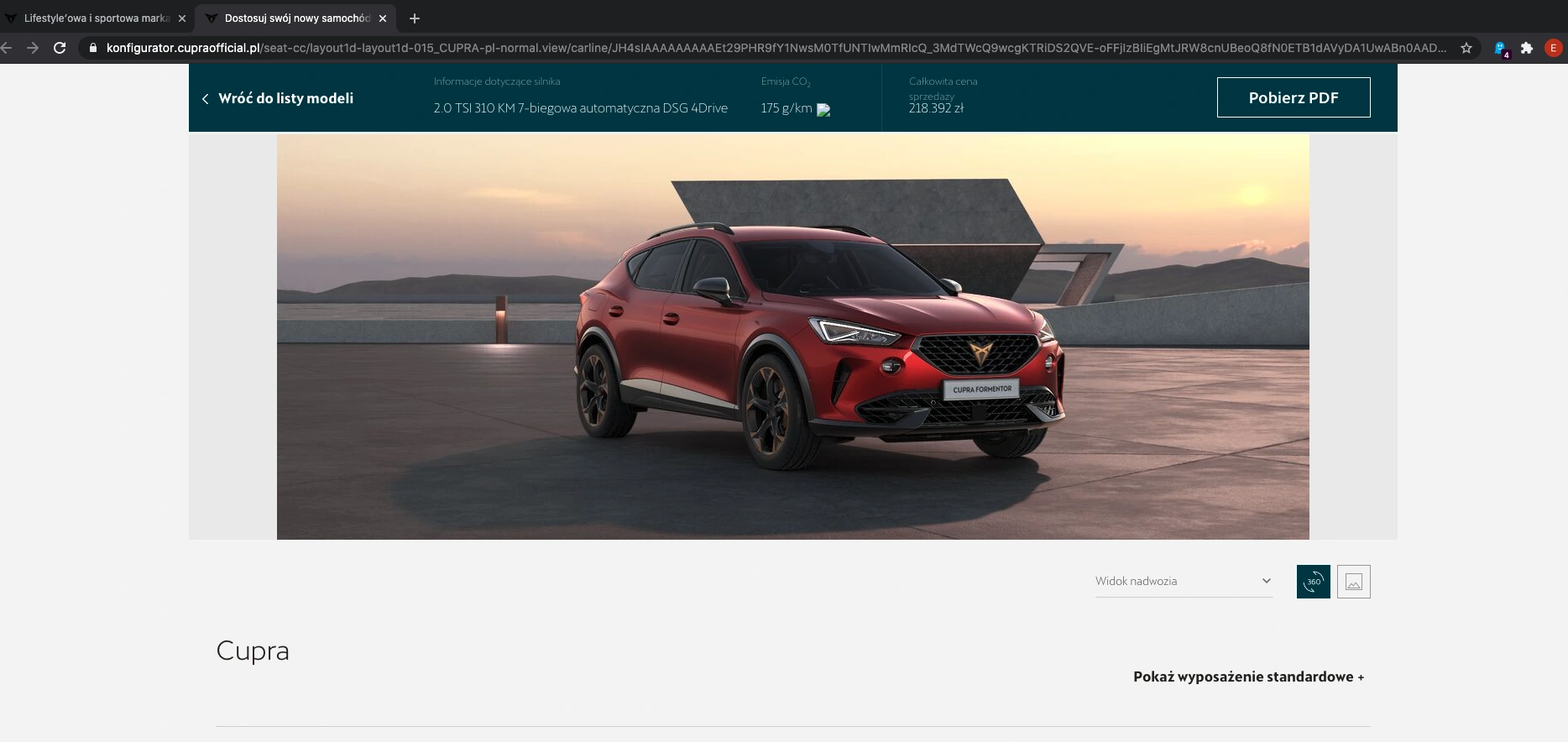The image size is (1568, 742).
Task: Click the 175 g/km emission value
Action: click(x=787, y=108)
